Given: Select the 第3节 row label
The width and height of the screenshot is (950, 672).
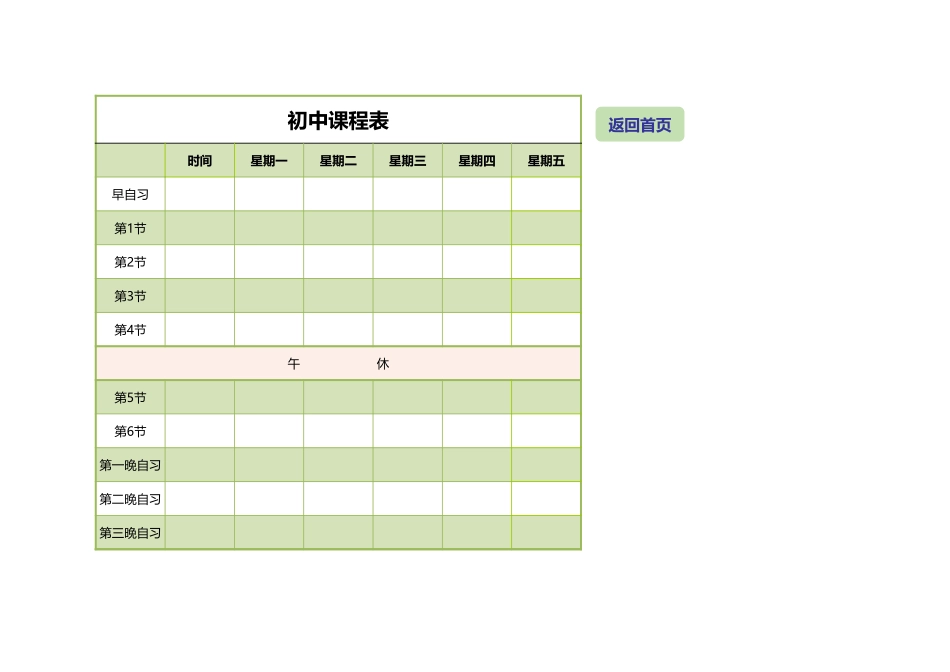Looking at the screenshot, I should (x=130, y=295).
